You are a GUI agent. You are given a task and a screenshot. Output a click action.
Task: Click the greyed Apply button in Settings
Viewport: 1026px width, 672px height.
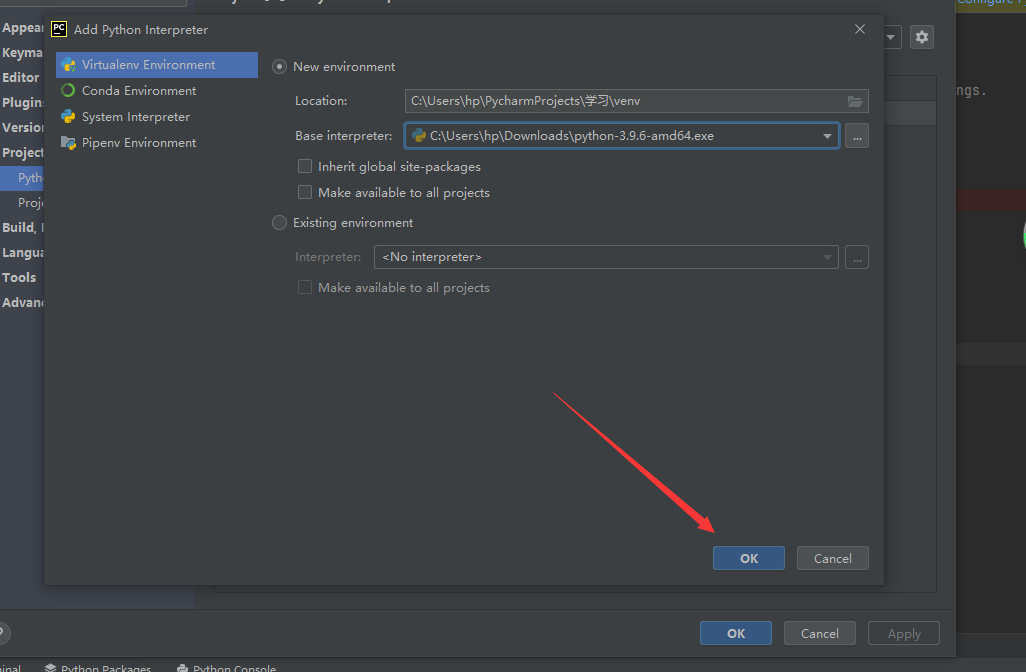pos(904,633)
